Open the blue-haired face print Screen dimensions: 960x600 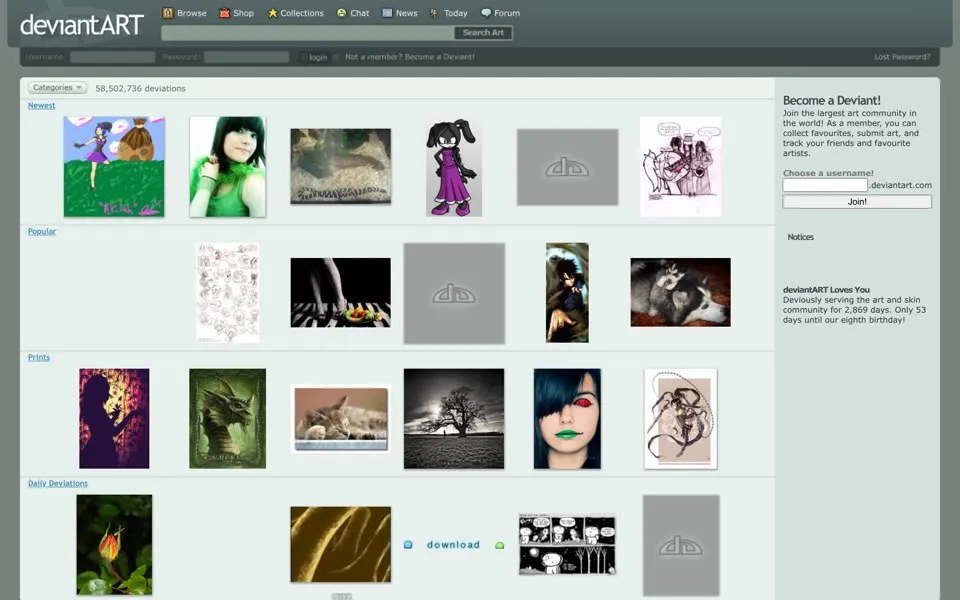pyautogui.click(x=568, y=419)
